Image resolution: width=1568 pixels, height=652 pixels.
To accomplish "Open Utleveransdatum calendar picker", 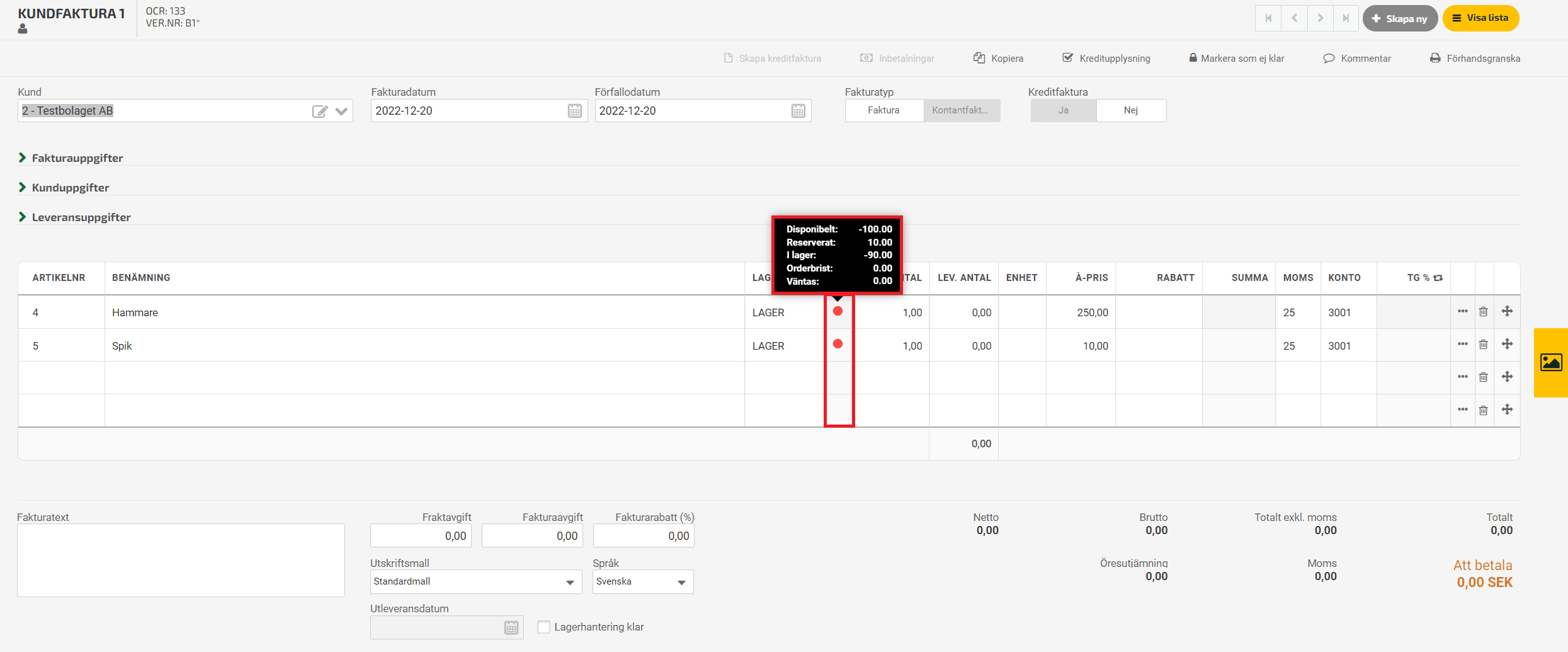I will pos(511,627).
